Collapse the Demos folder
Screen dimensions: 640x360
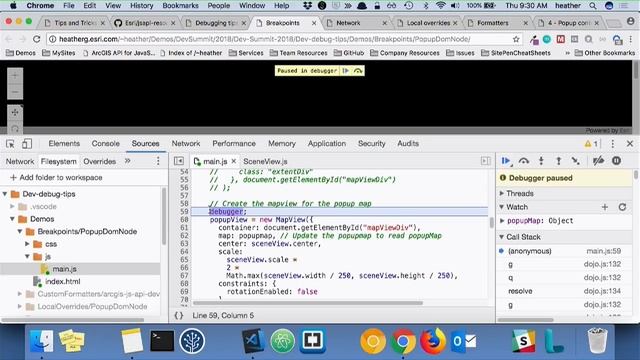click(x=12, y=219)
